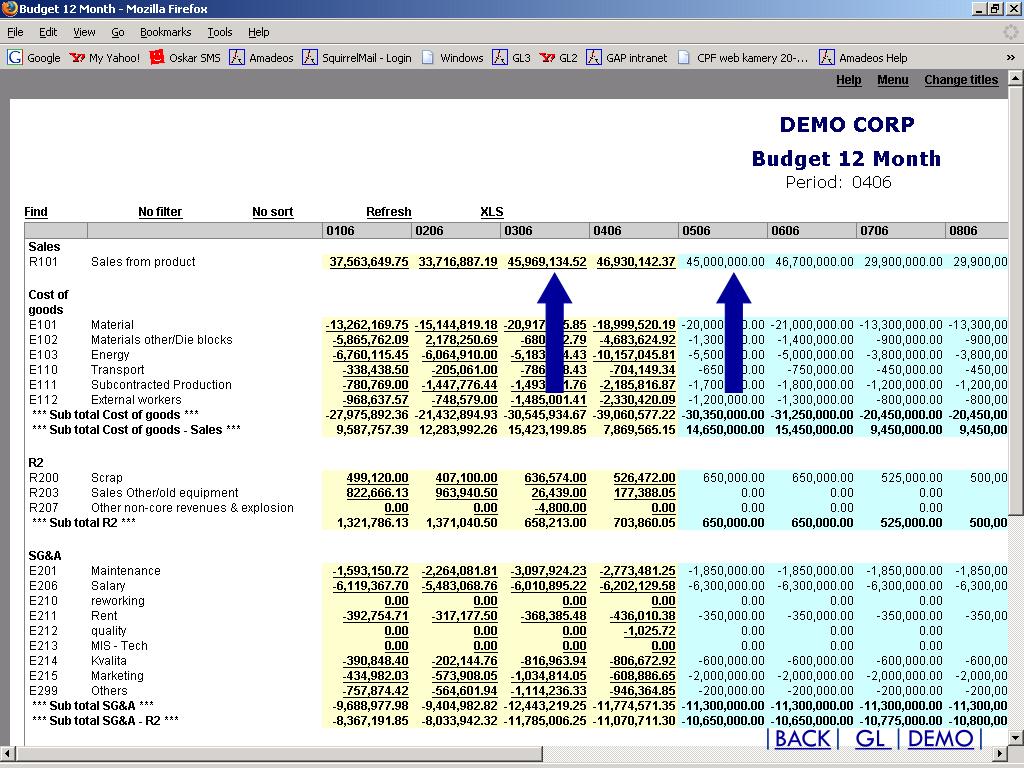Click the No sort link

(272, 212)
